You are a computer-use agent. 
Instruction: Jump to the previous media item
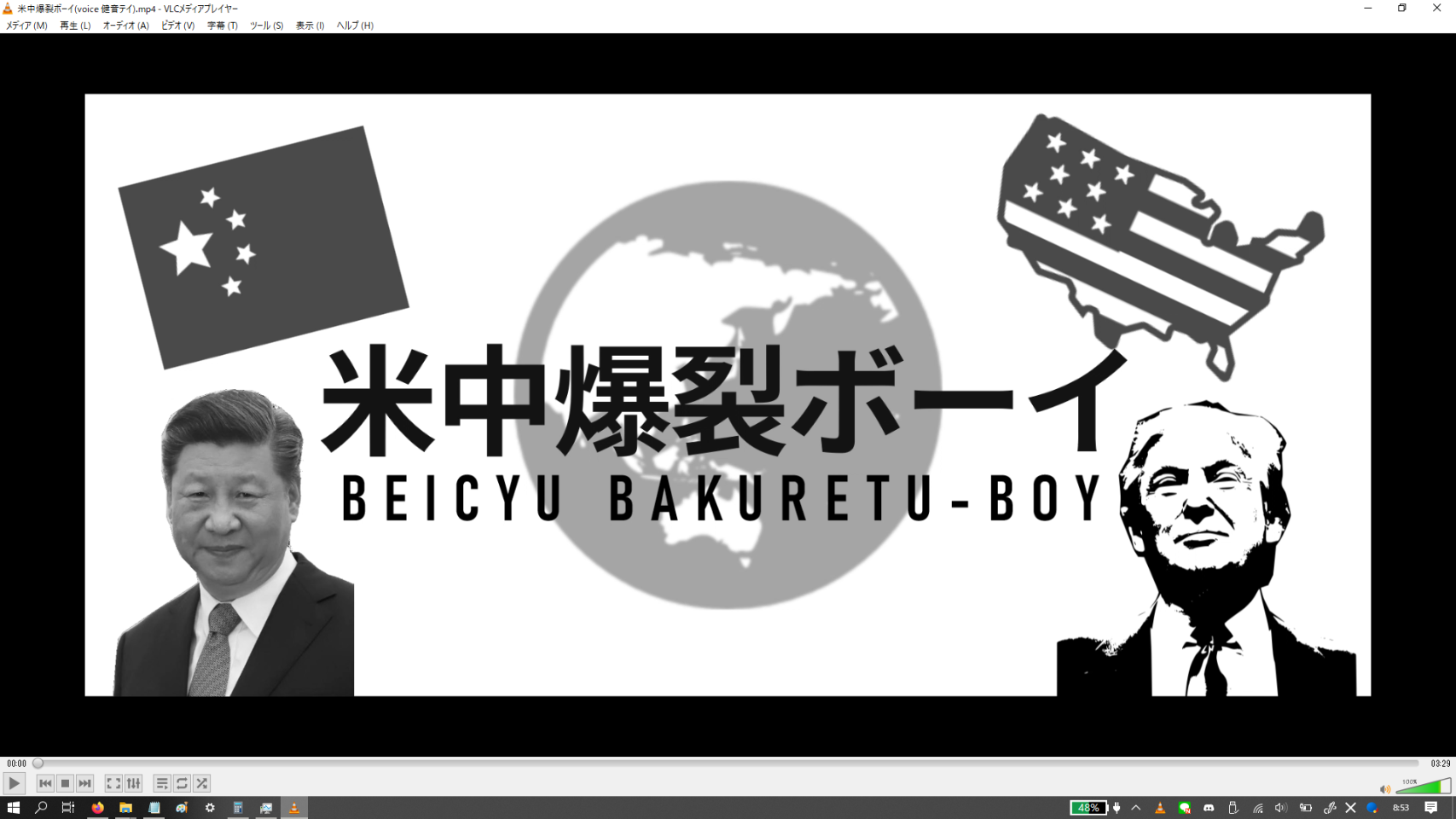45,783
